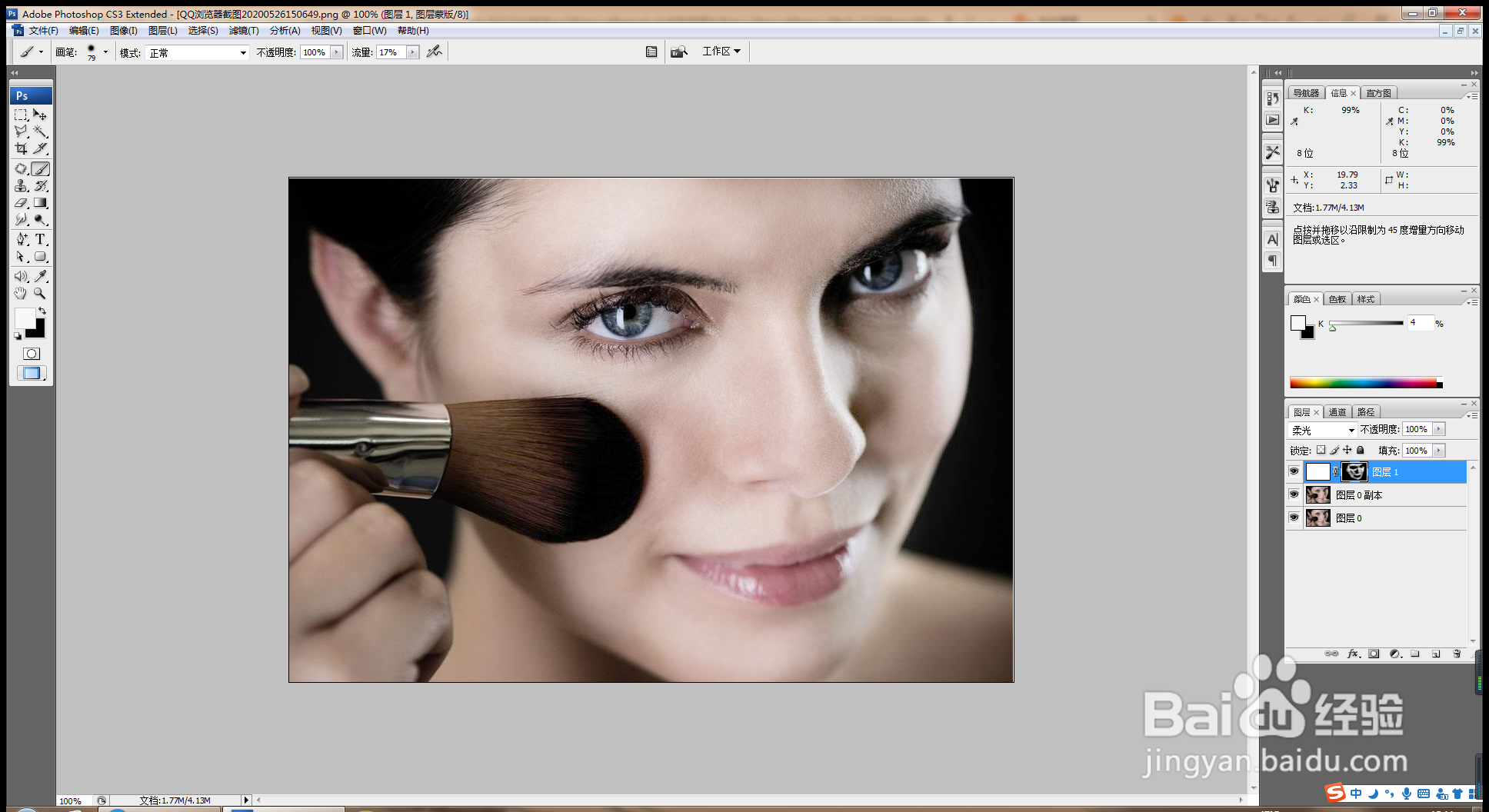Image resolution: width=1489 pixels, height=812 pixels.
Task: Click the foreground color swatch in toolbox
Action: 25,318
